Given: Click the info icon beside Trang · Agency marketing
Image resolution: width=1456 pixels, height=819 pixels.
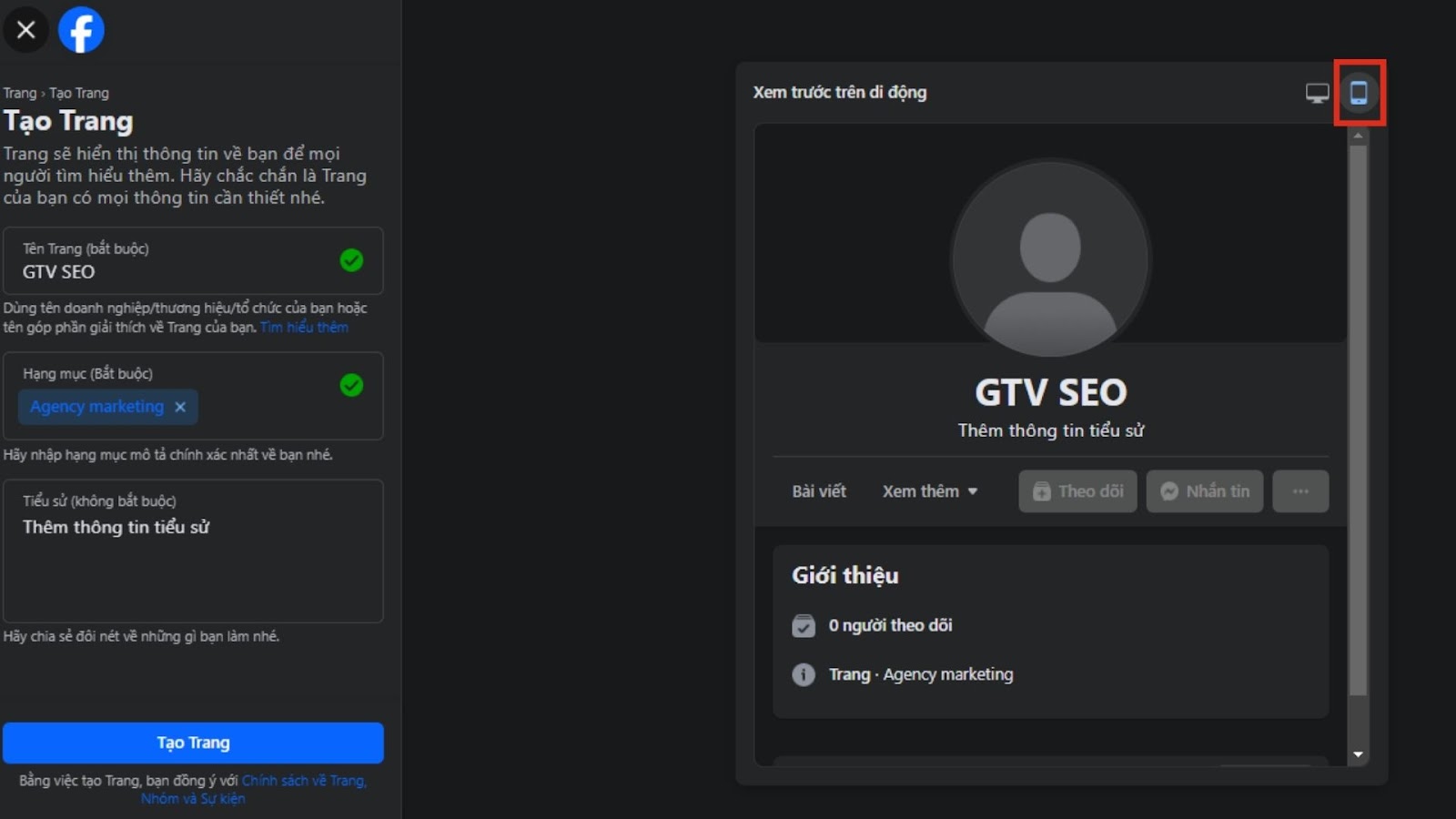Looking at the screenshot, I should [804, 674].
